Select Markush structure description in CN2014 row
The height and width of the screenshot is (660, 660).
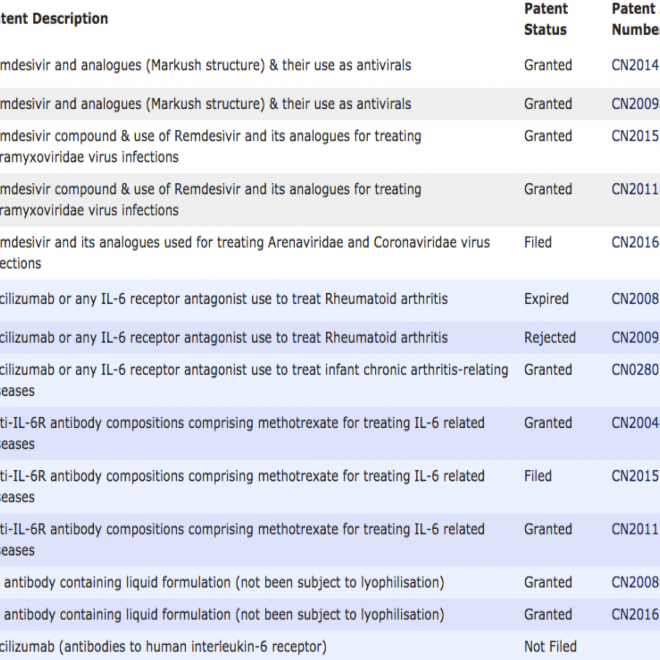click(x=206, y=65)
